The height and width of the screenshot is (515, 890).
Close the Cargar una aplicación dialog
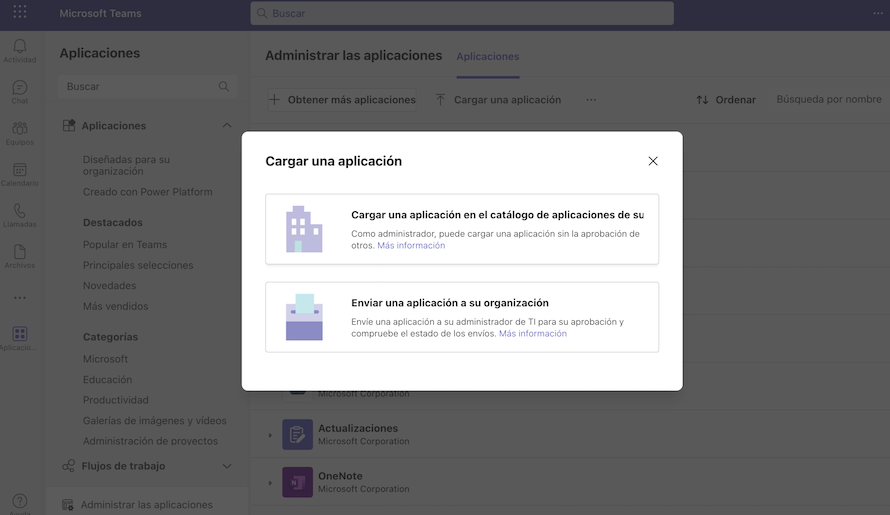point(653,161)
